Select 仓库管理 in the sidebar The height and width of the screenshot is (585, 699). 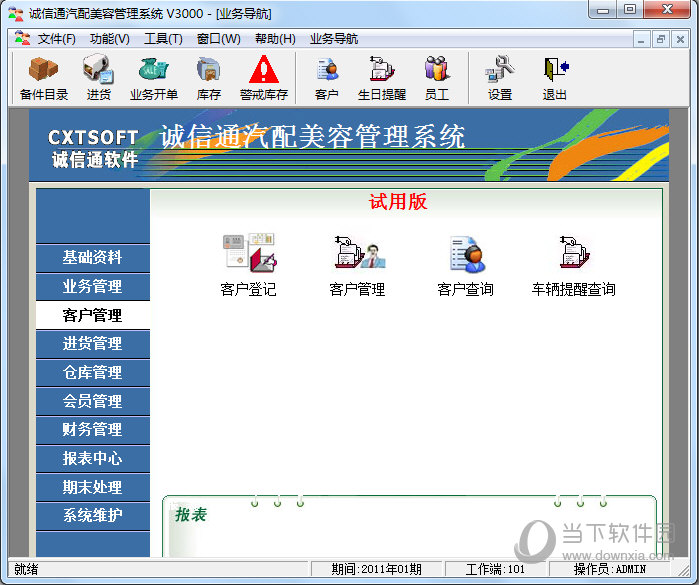pos(93,372)
